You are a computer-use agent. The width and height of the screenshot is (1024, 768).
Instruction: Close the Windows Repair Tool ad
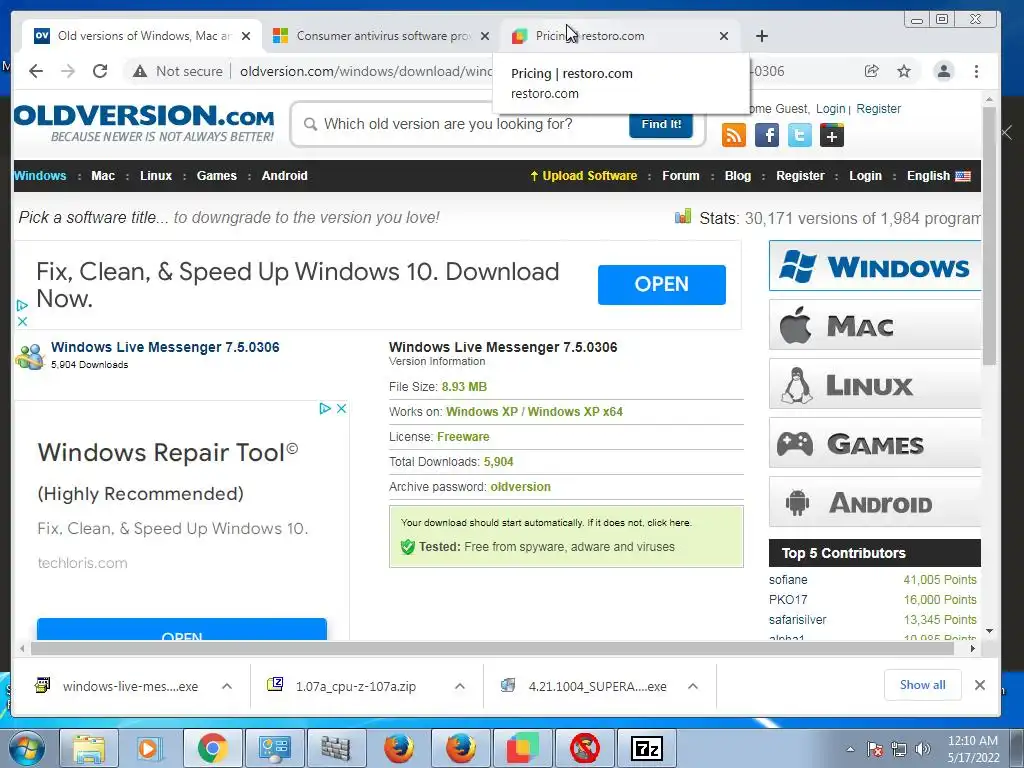(341, 408)
